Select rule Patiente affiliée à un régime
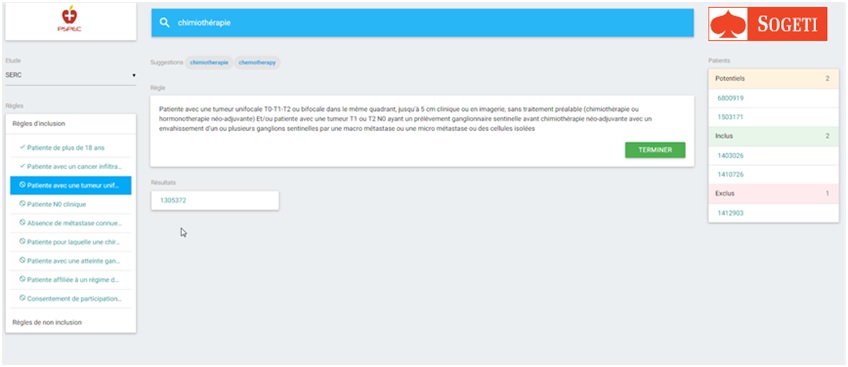The image size is (848, 367). [71, 280]
